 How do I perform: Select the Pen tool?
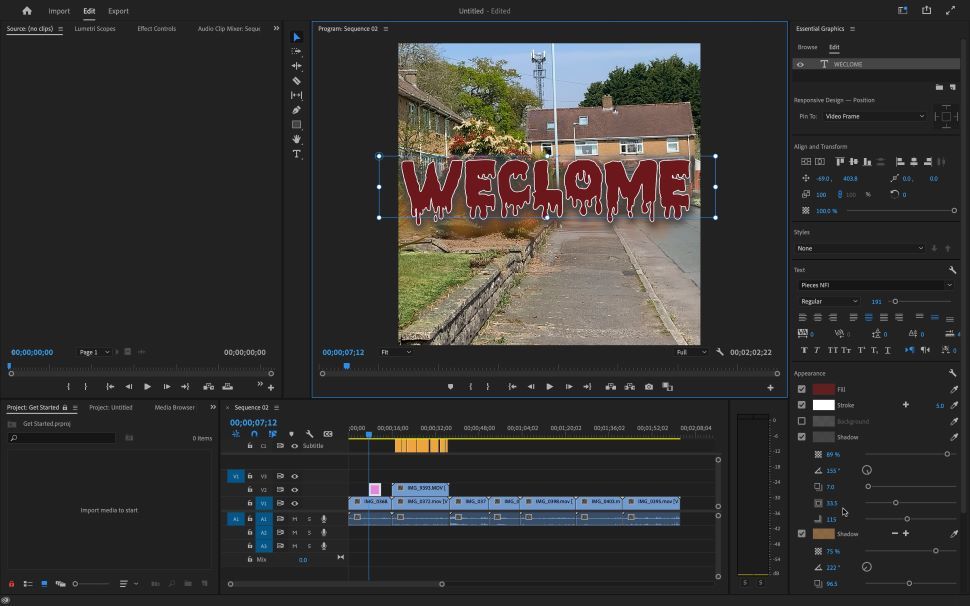(296, 110)
